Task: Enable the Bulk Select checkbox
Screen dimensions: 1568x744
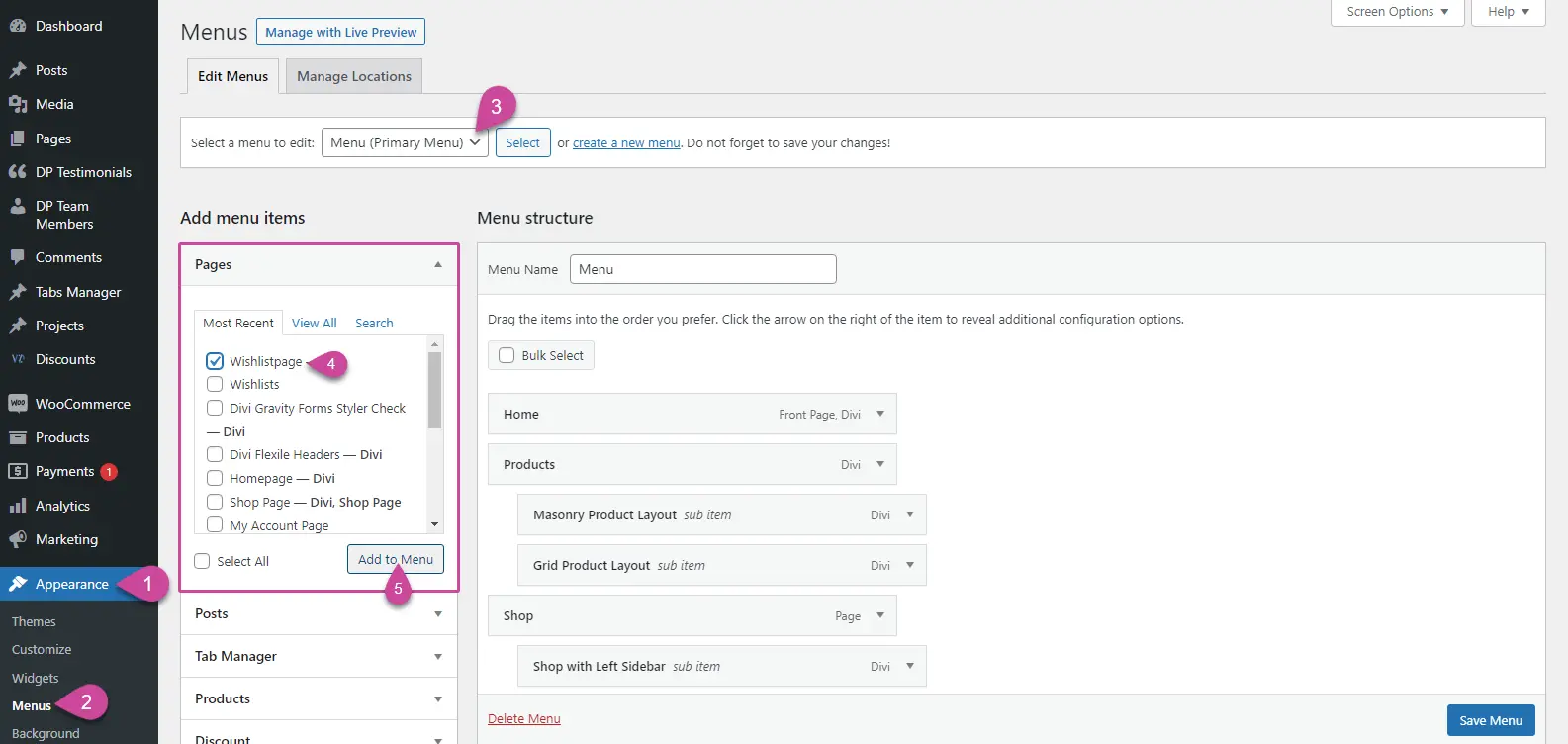Action: [507, 355]
